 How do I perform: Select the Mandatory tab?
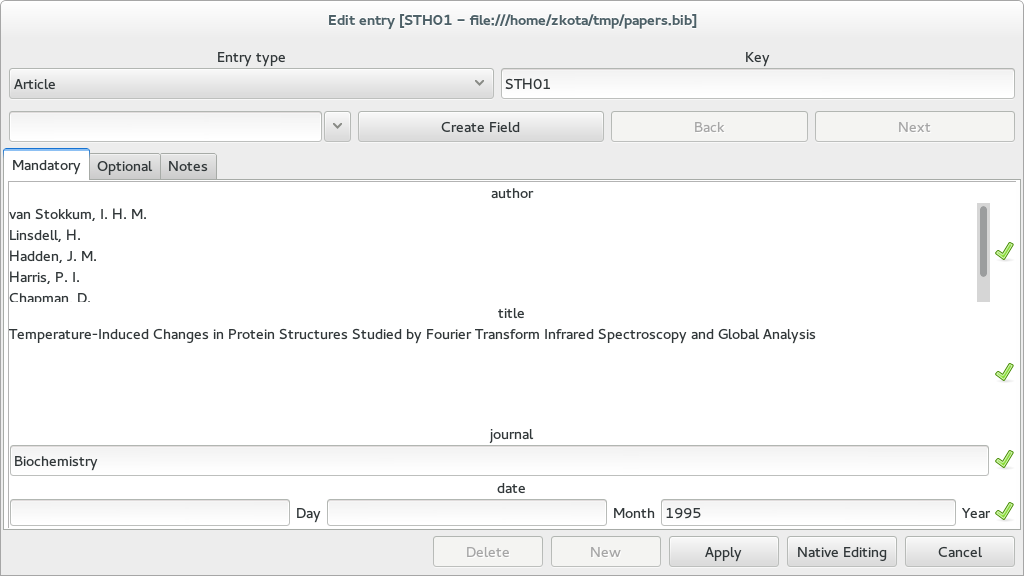(46, 165)
